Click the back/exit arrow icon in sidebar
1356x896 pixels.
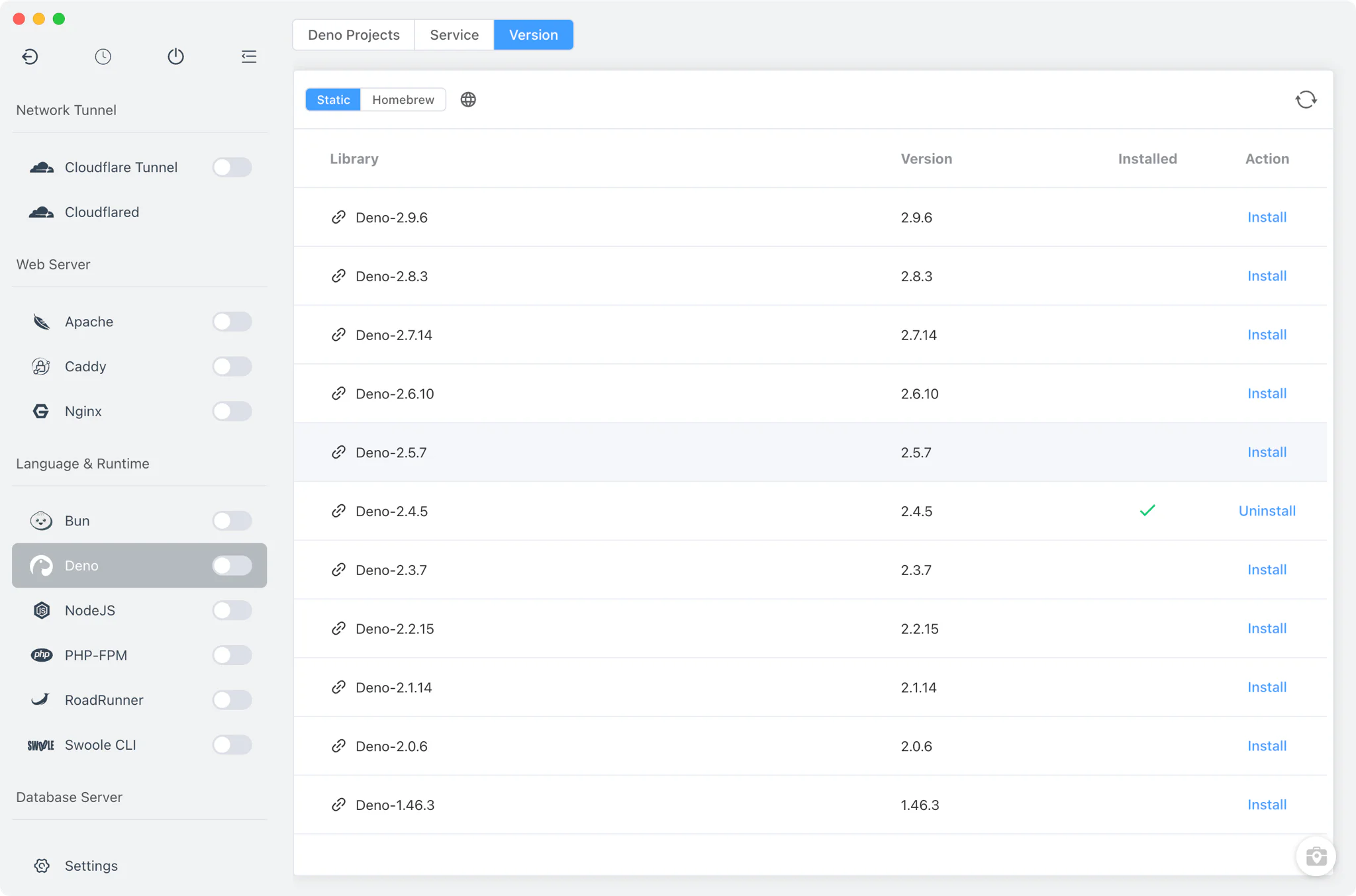click(30, 57)
